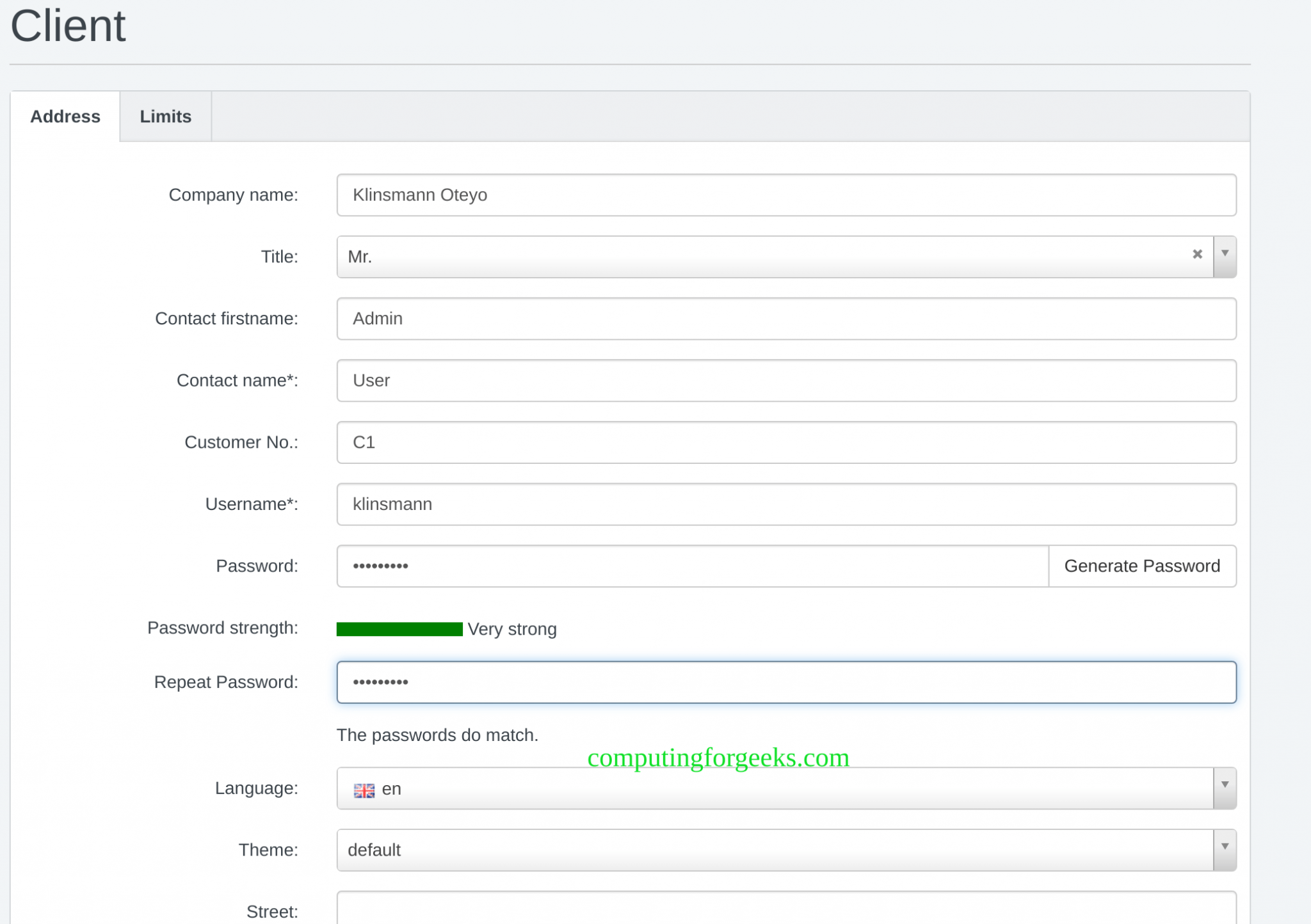Open the Theme dropdown

click(1223, 849)
